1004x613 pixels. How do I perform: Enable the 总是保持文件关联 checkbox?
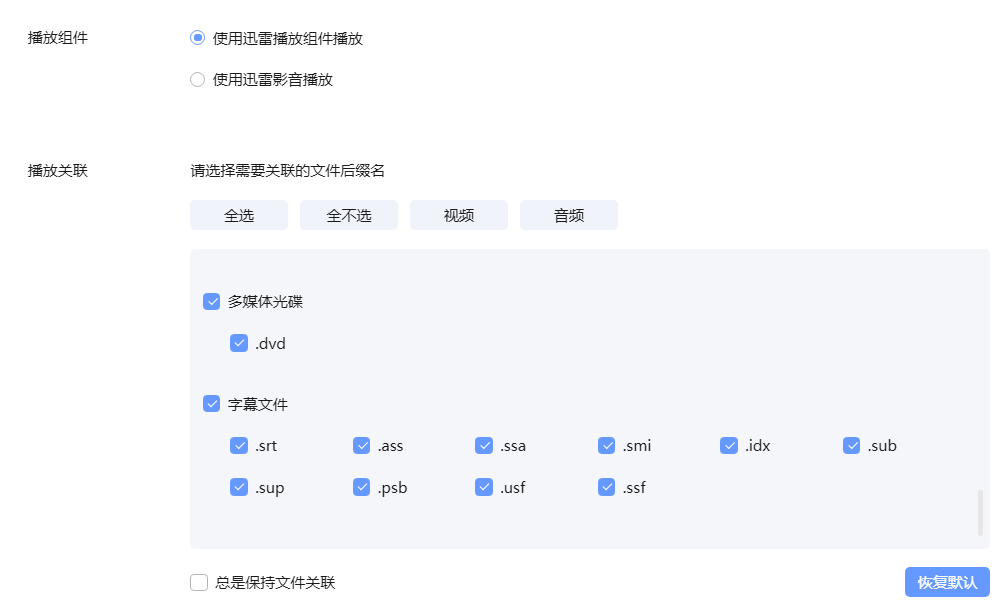click(x=198, y=582)
